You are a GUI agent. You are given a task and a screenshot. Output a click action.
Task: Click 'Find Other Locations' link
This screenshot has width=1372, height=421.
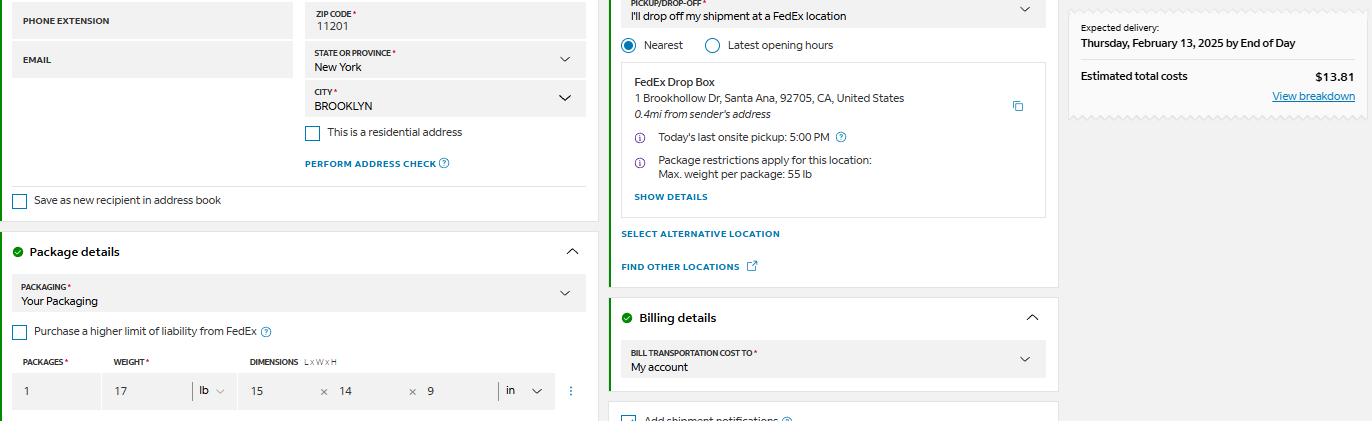click(681, 267)
